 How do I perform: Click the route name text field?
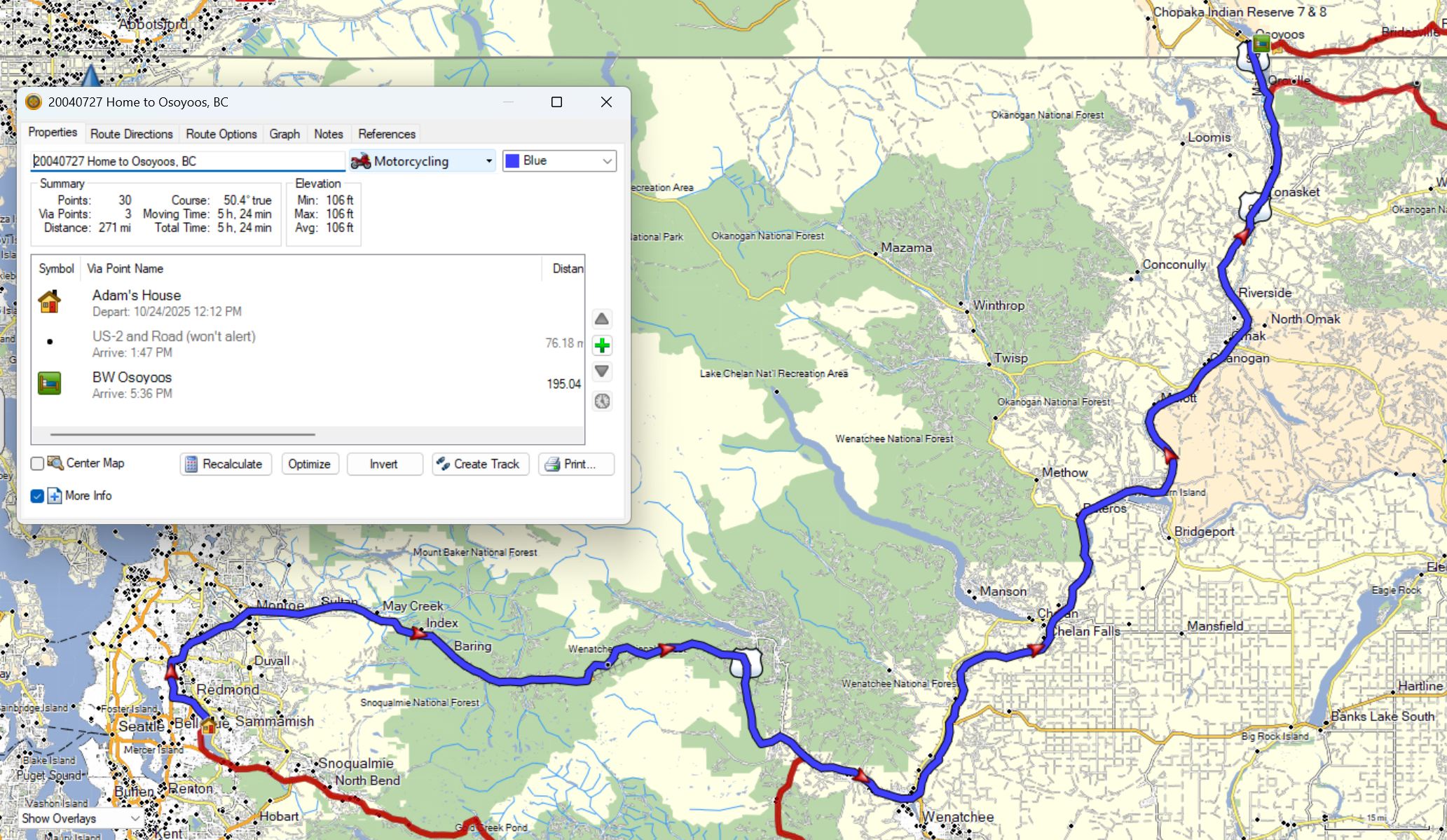click(x=188, y=161)
